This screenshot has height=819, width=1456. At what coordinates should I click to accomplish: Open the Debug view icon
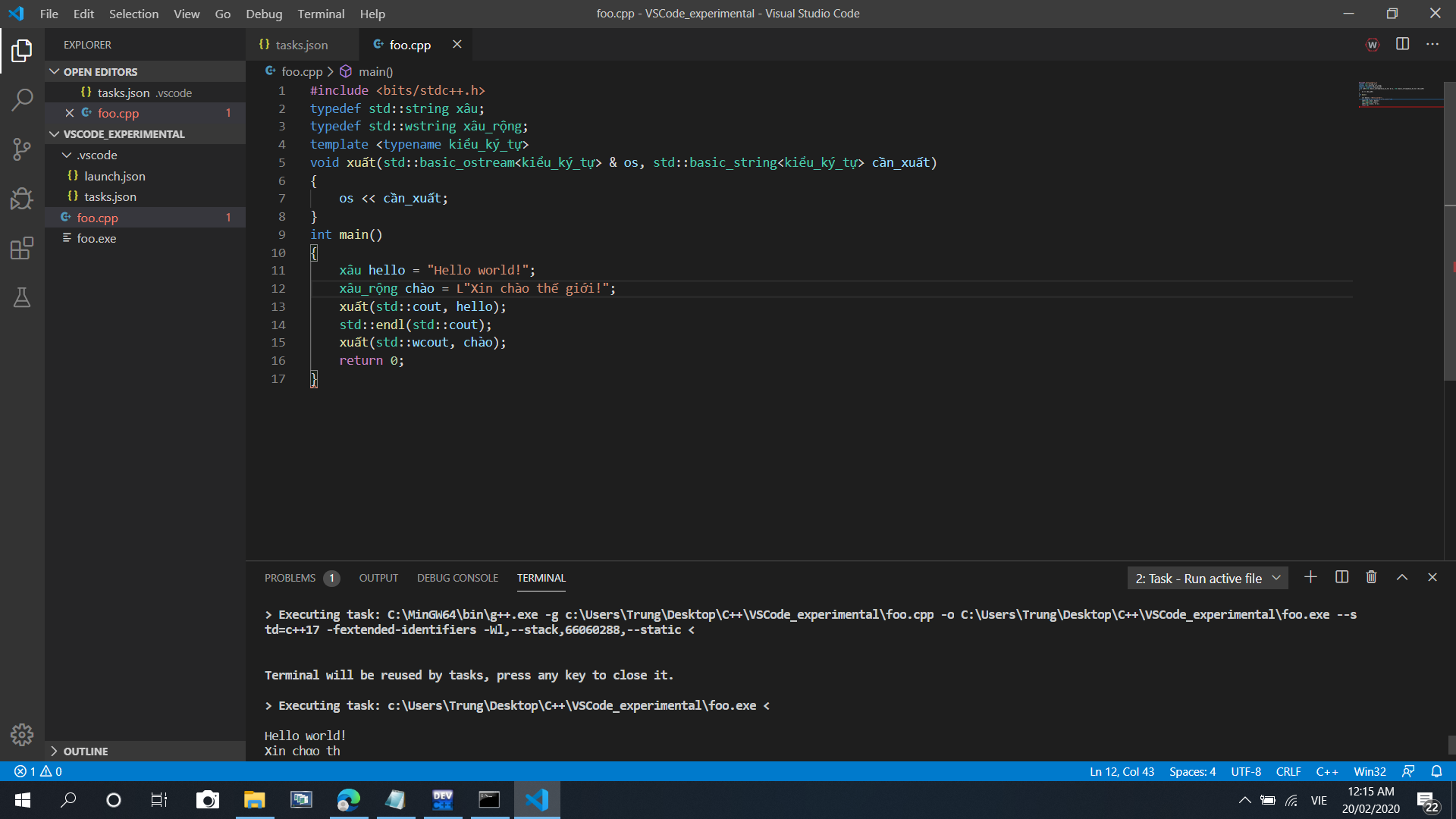pos(22,199)
